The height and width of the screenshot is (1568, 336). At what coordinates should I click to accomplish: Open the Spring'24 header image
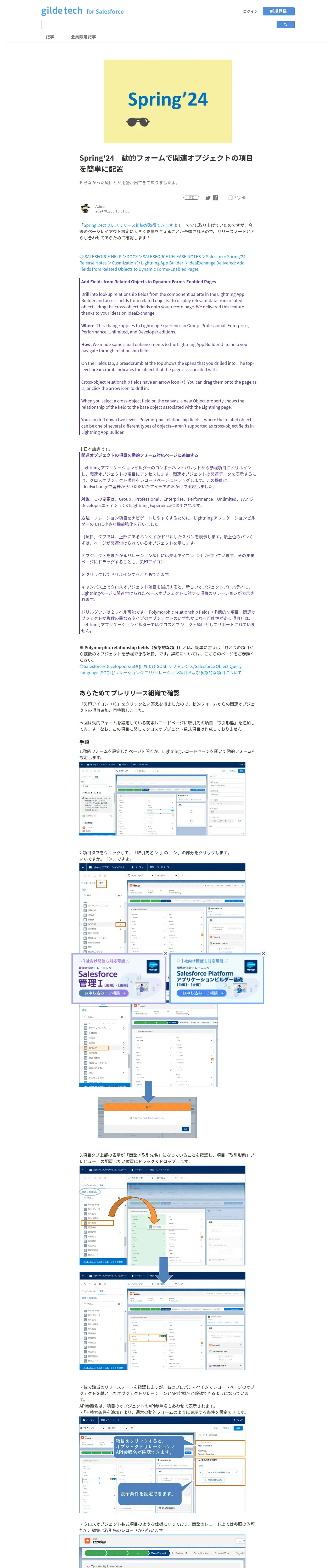[168, 101]
